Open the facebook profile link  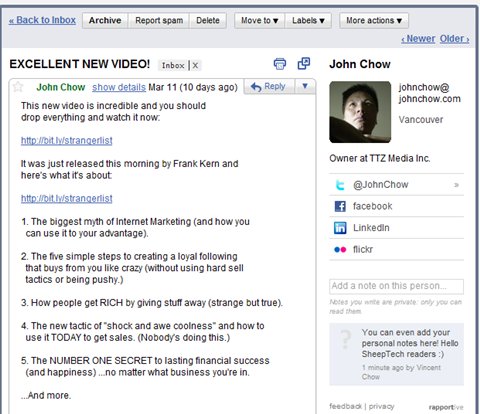point(373,206)
